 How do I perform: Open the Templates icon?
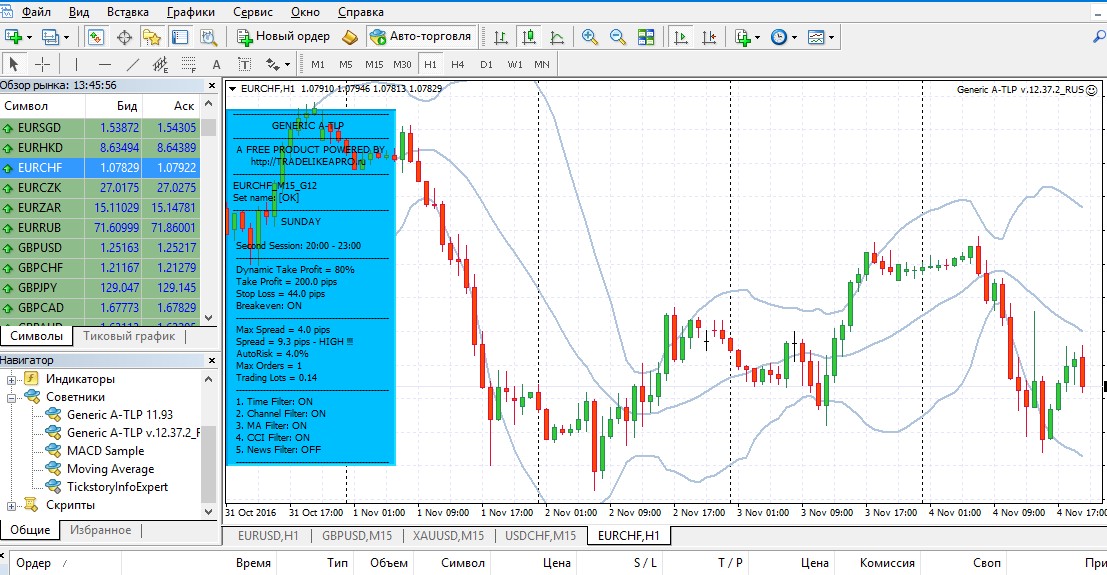816,37
